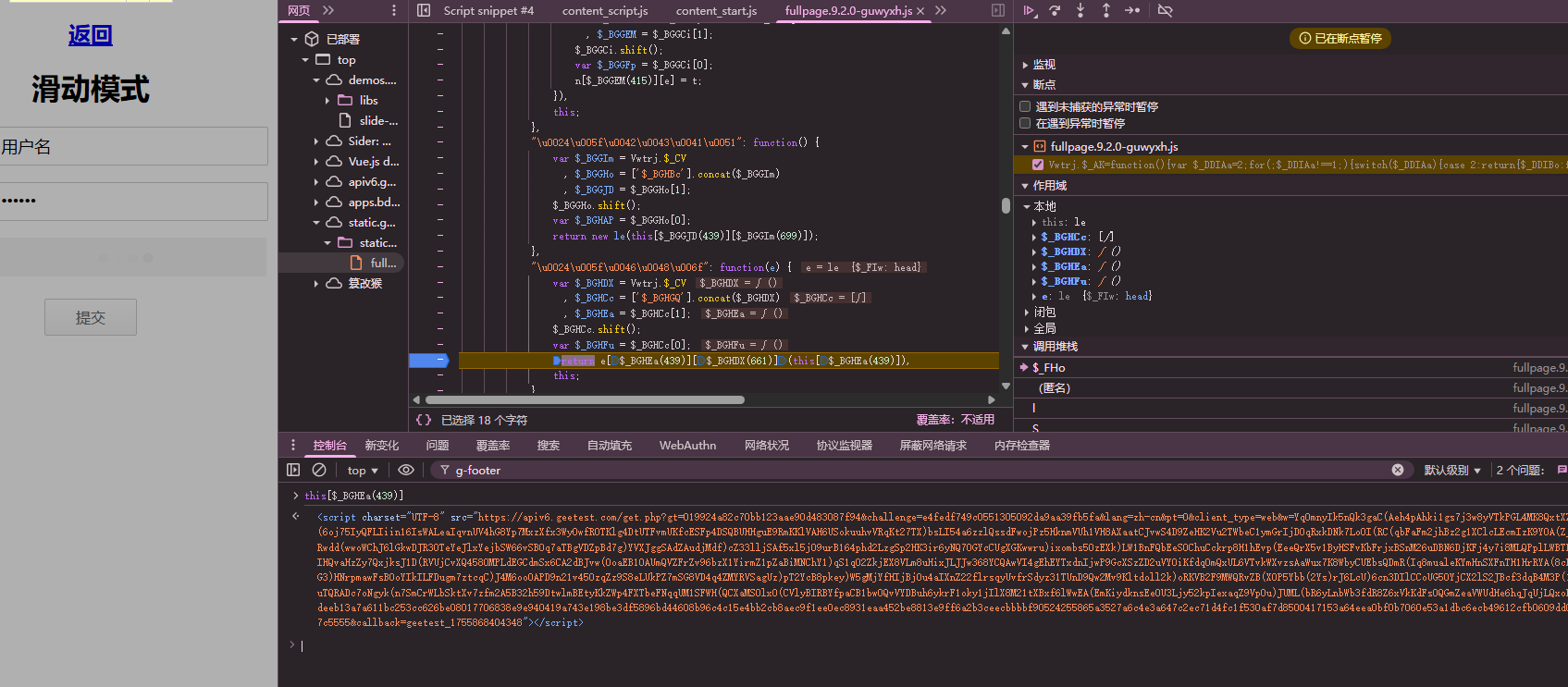Open the WebAuthn drawer tab
Screen dimensions: 1568x687
[687, 445]
